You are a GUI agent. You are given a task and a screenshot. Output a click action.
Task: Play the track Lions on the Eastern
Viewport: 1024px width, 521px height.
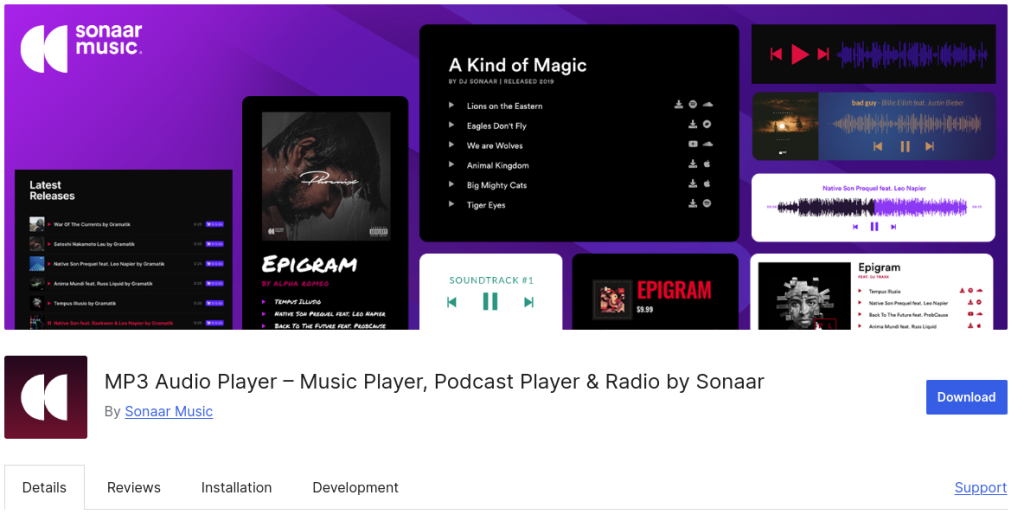(x=451, y=105)
